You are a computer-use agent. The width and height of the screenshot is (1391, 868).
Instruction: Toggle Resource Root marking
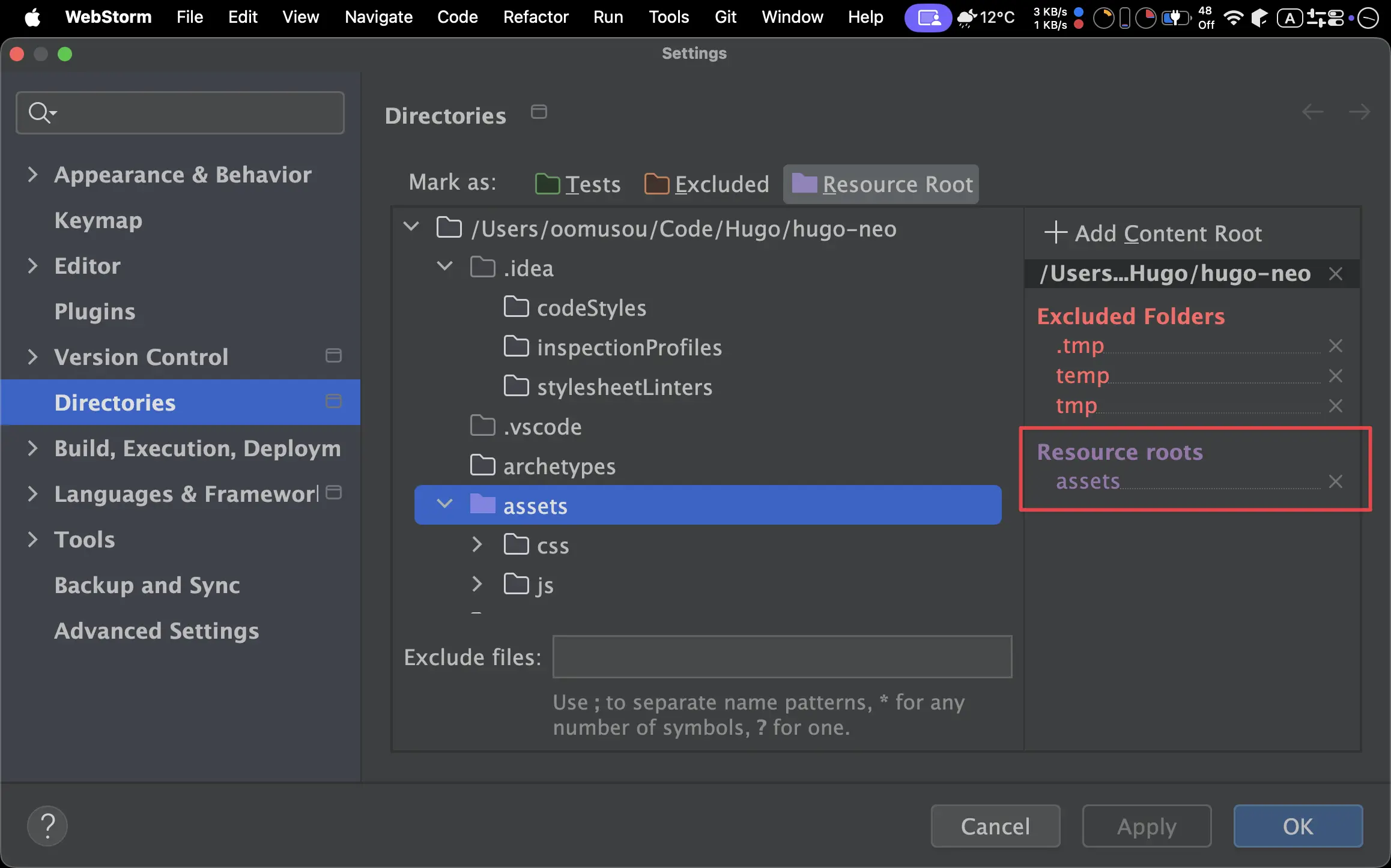tap(881, 184)
